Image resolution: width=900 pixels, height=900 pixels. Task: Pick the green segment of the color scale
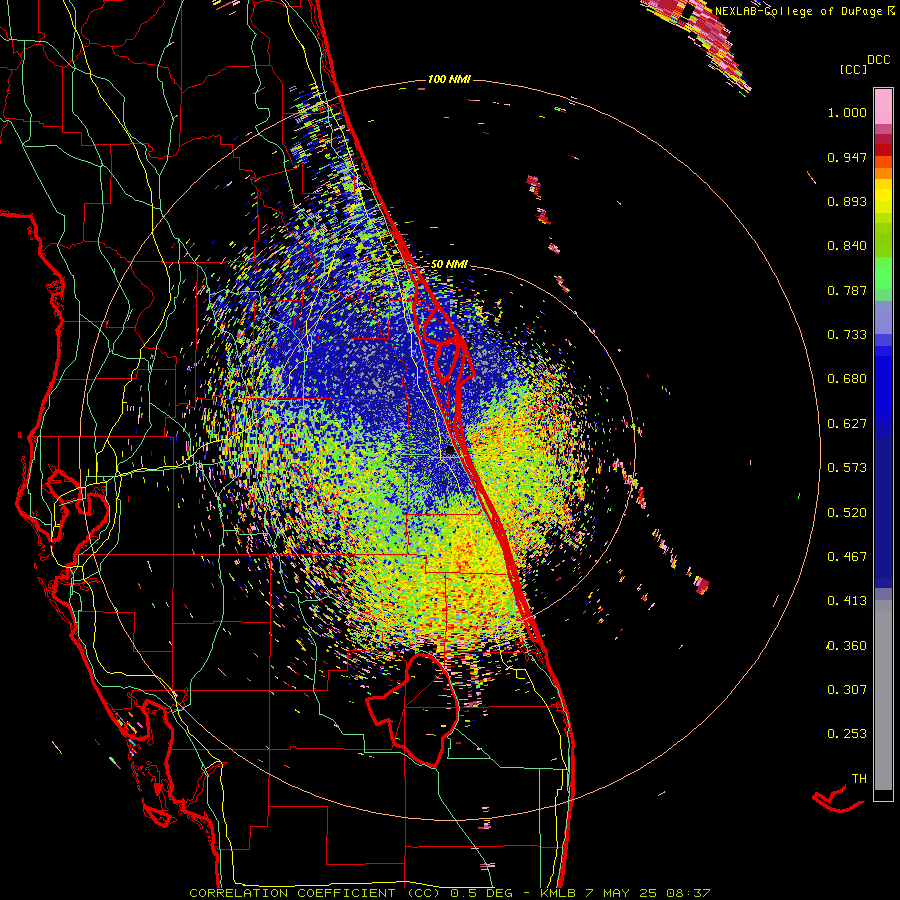click(883, 273)
